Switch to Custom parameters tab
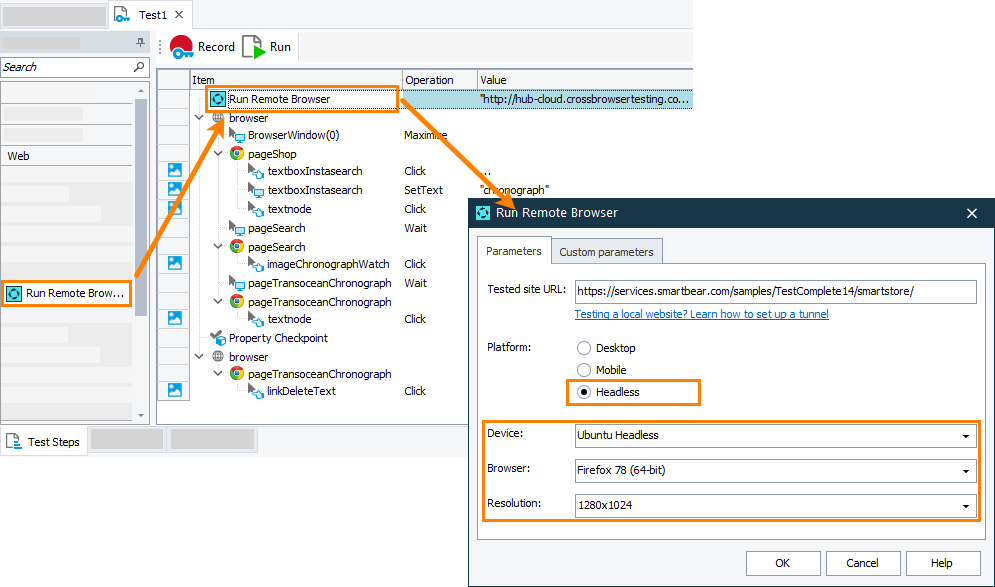 [x=607, y=252]
